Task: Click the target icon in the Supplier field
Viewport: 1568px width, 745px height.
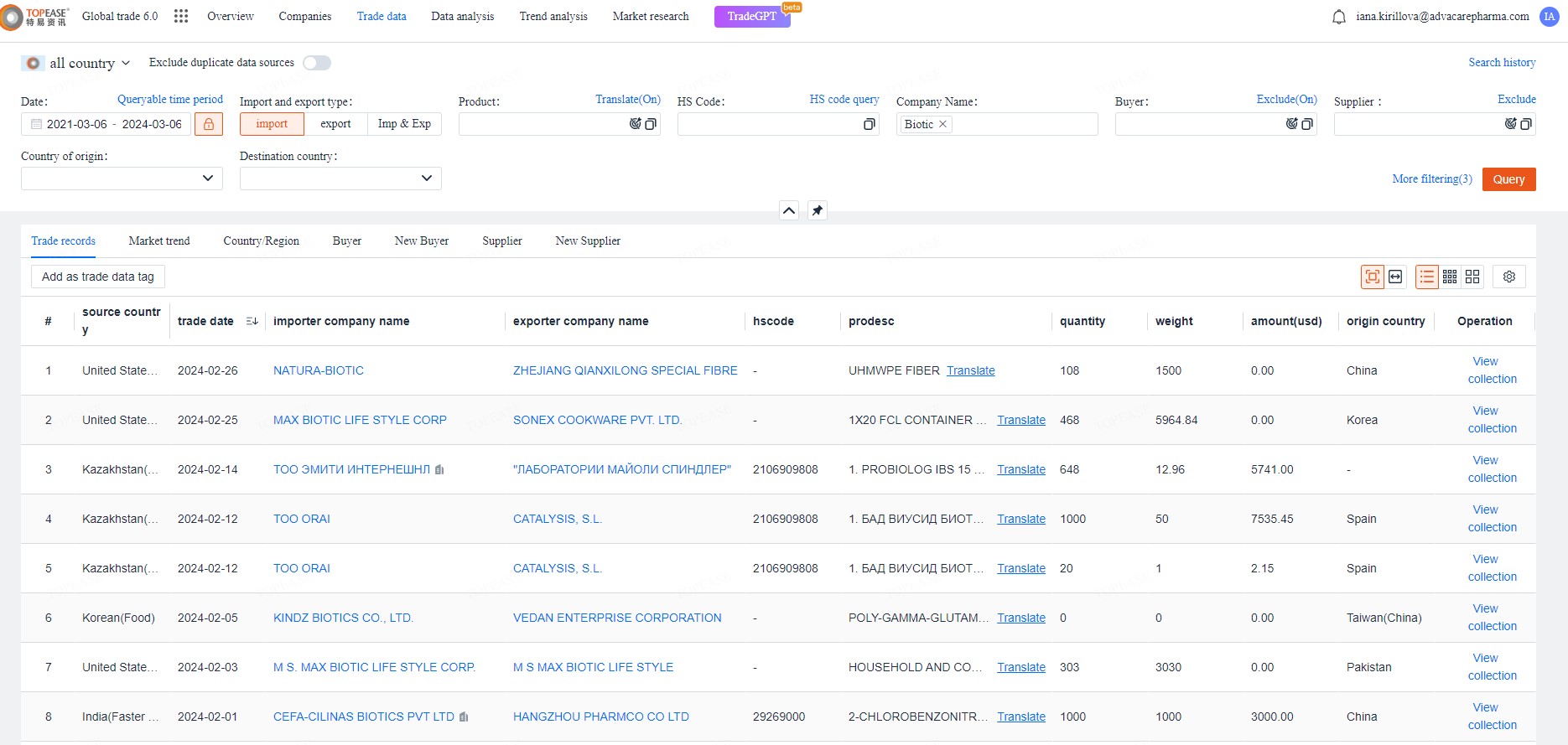Action: tap(1511, 124)
